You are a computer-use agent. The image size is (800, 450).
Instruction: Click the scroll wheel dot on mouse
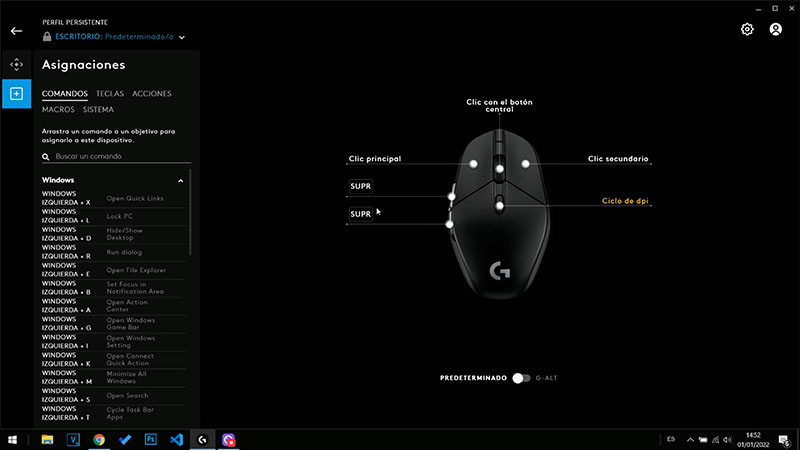tap(499, 169)
